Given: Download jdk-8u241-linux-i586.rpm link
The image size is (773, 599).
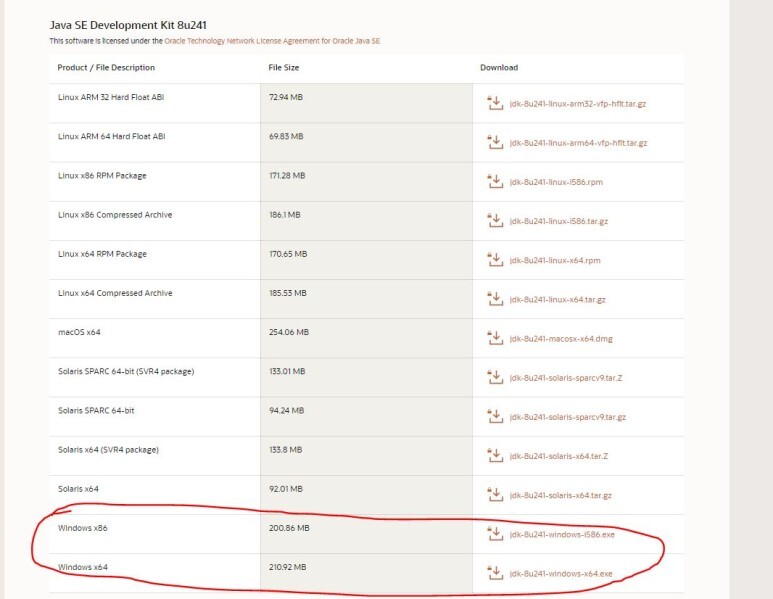Looking at the screenshot, I should click(556, 182).
